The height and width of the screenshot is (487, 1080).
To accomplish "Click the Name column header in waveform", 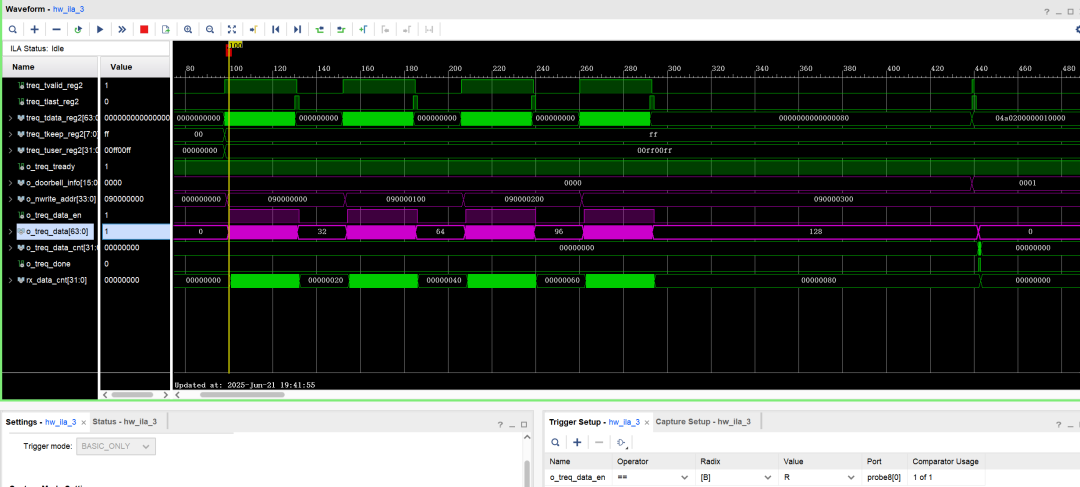I will pyautogui.click(x=50, y=67).
